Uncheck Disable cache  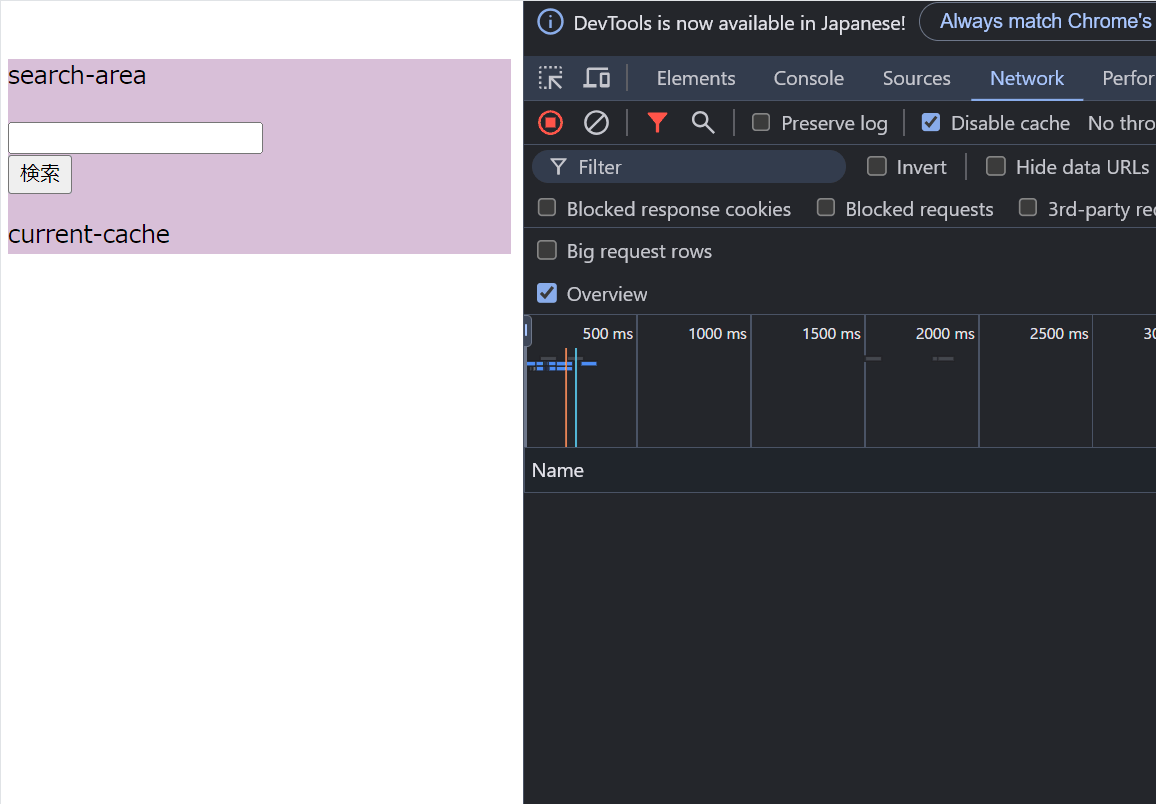[x=931, y=122]
